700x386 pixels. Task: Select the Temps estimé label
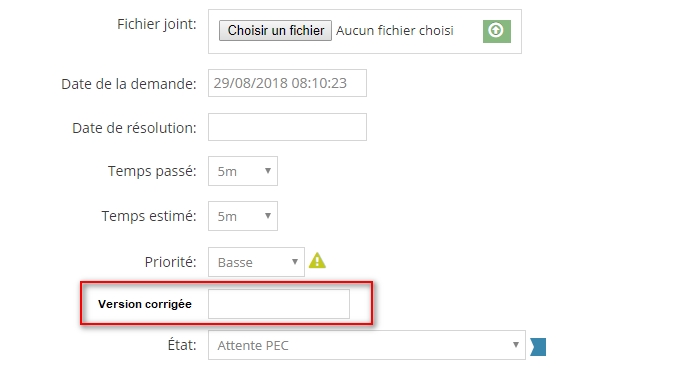click(149, 216)
